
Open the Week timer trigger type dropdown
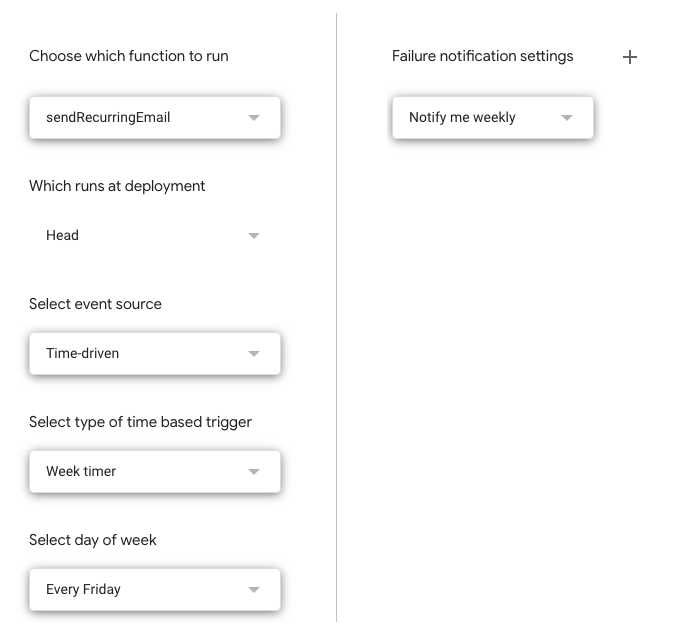pos(140,471)
